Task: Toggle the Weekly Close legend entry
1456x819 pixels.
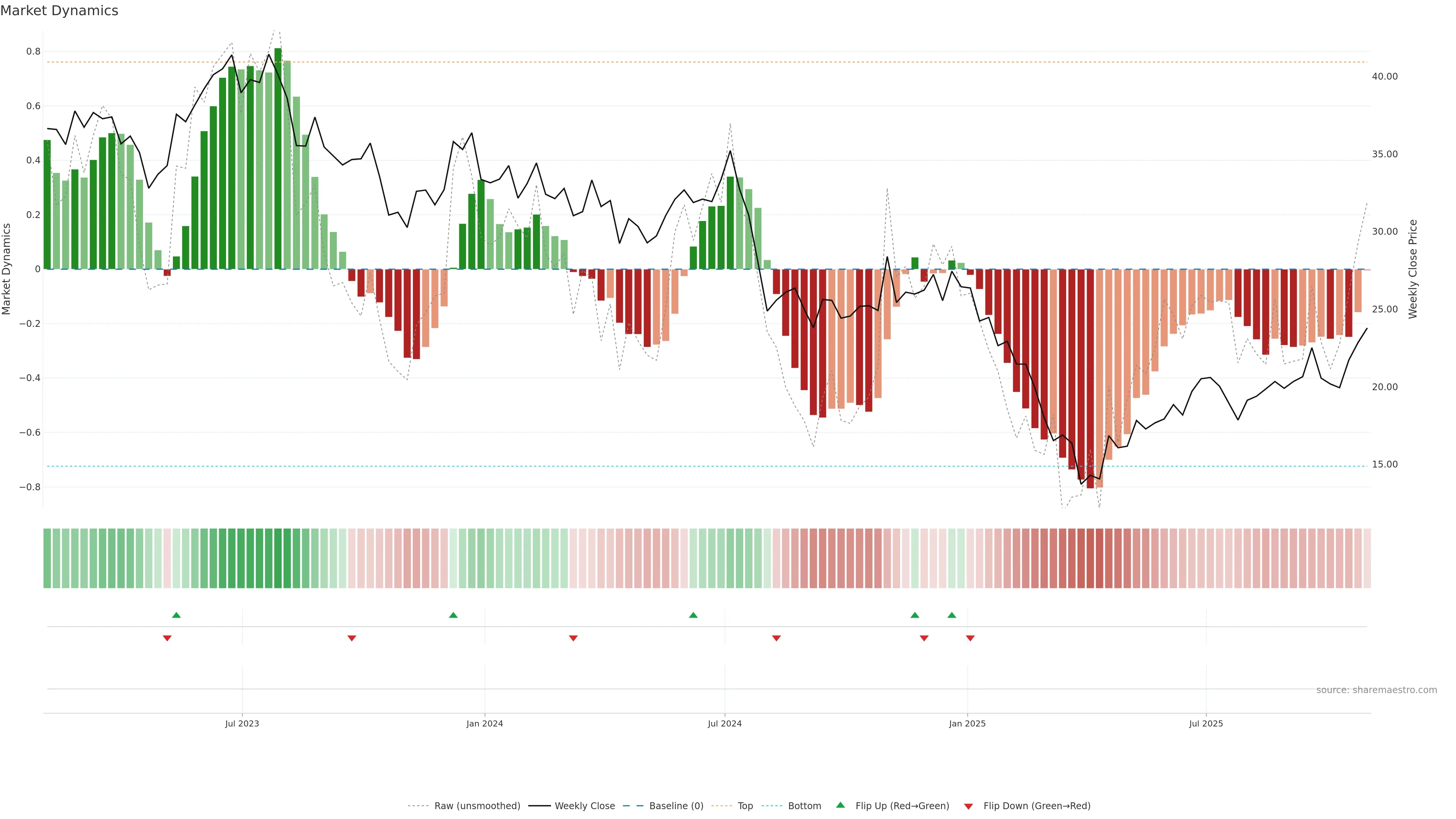Action: coord(584,806)
